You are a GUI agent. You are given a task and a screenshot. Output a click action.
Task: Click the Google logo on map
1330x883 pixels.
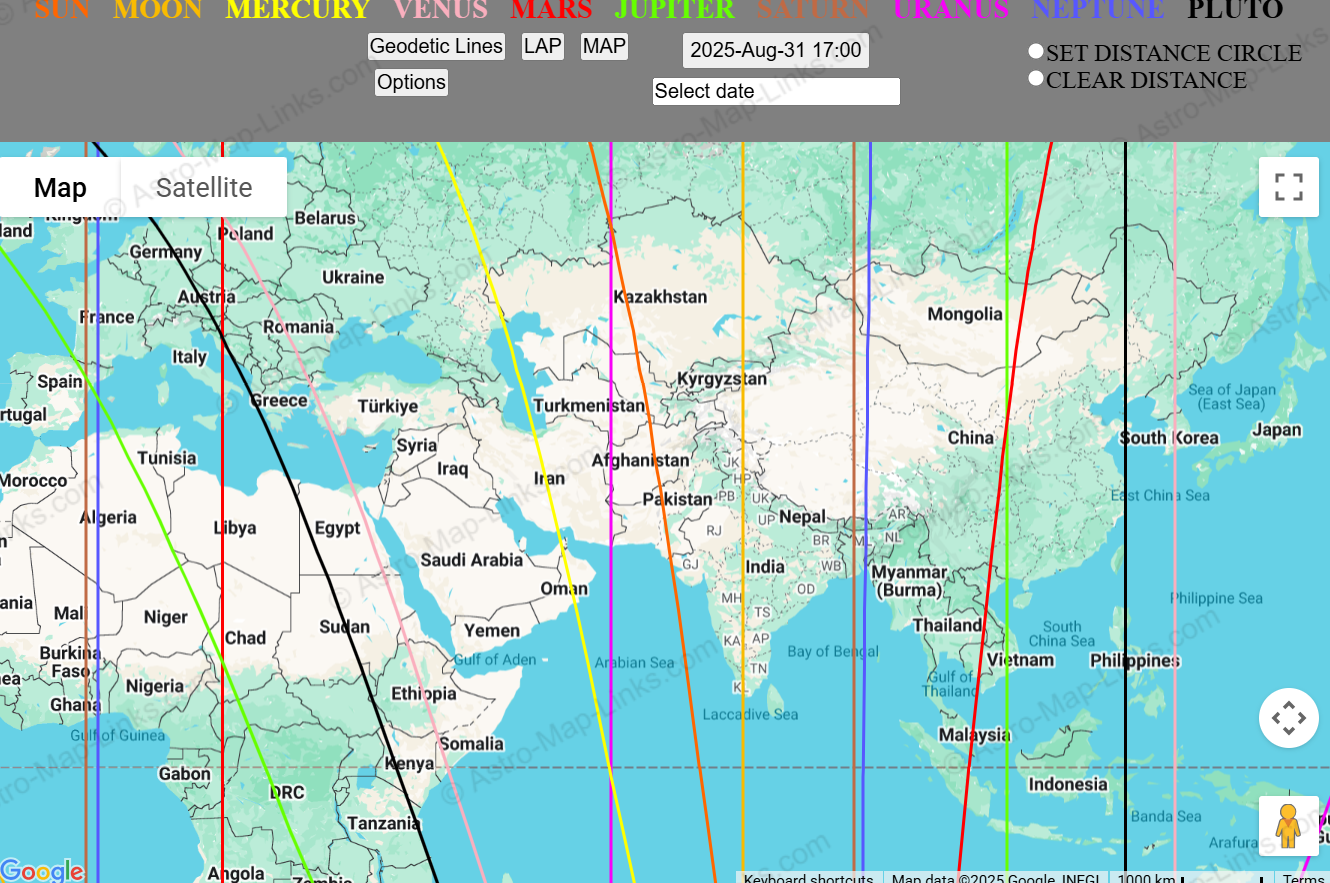pos(42,871)
